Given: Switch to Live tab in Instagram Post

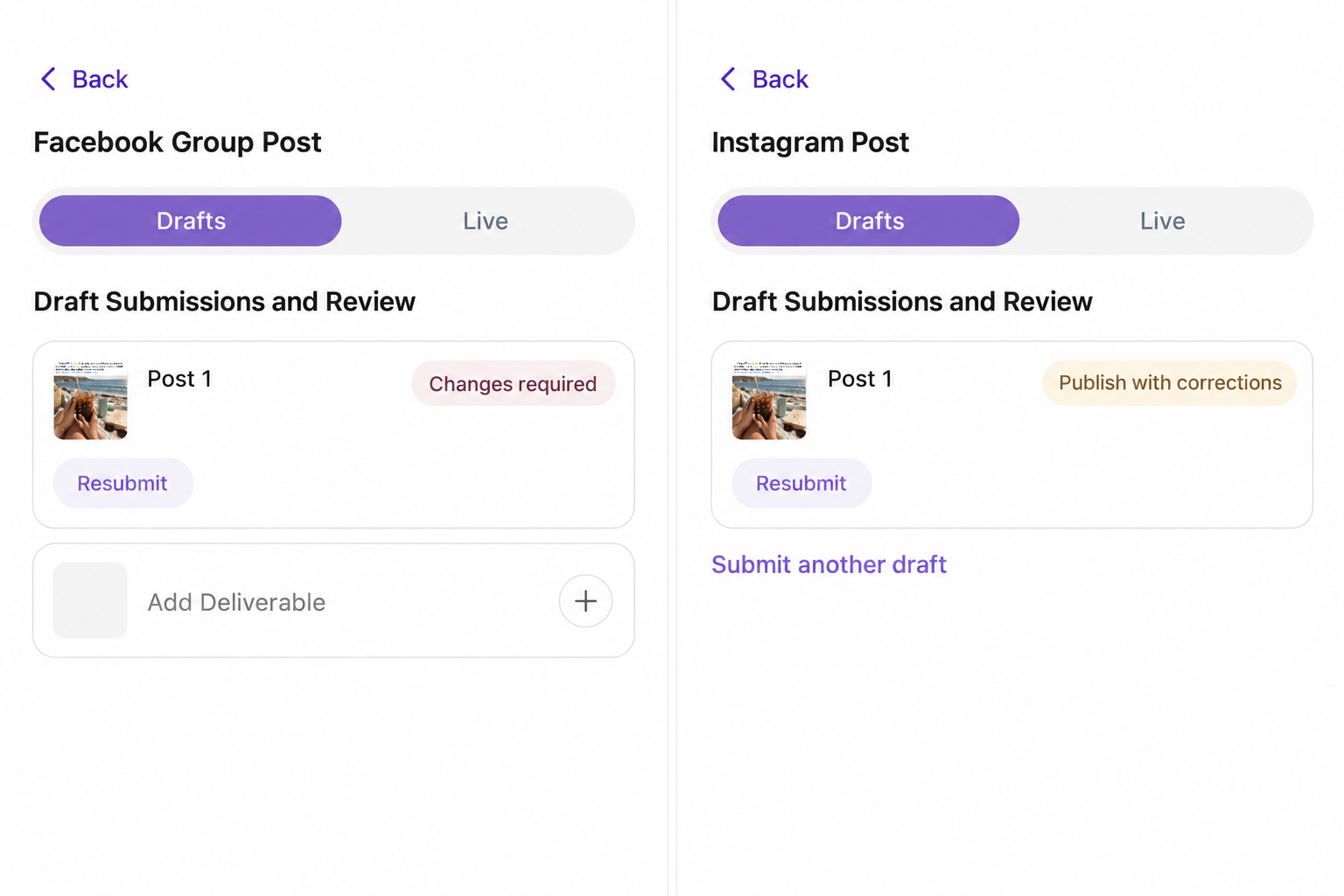Looking at the screenshot, I should tap(1163, 220).
